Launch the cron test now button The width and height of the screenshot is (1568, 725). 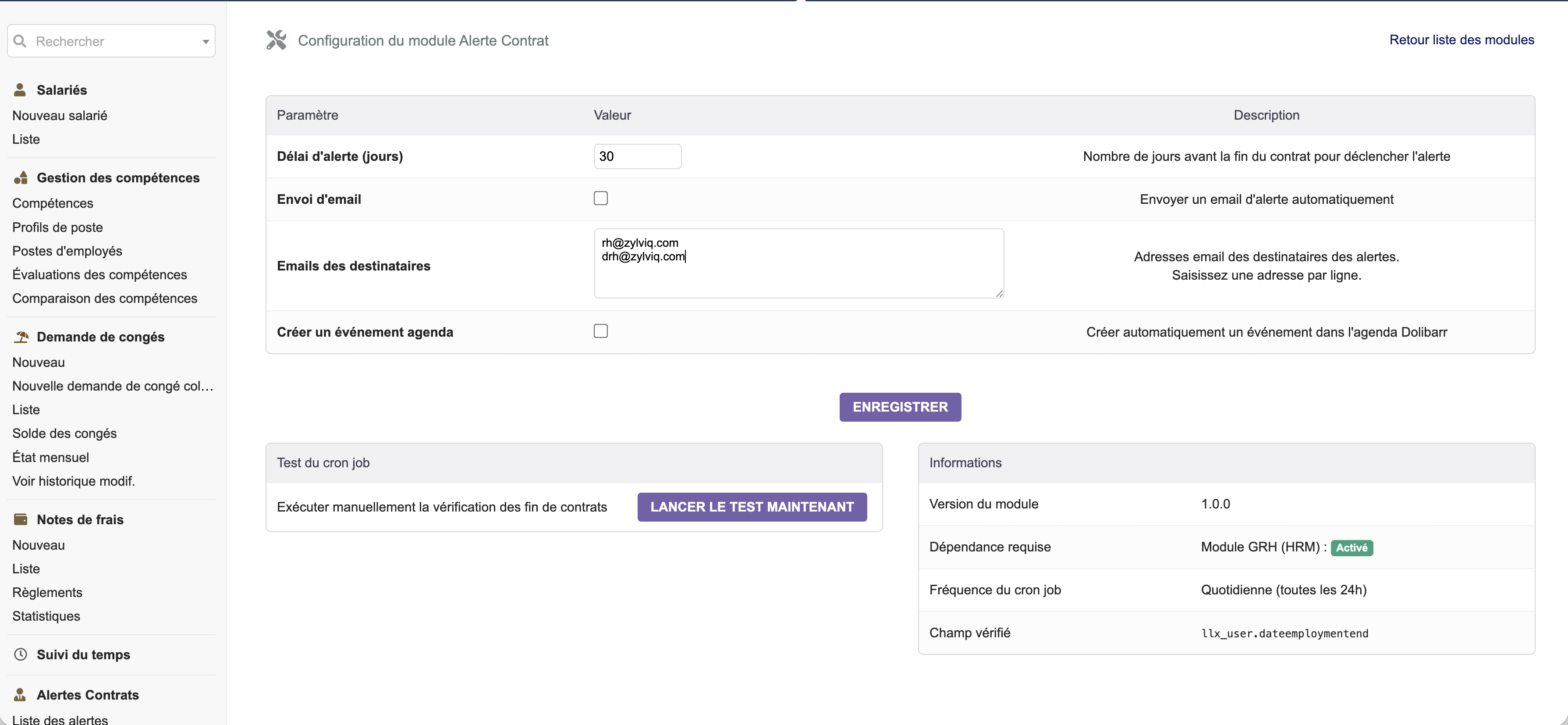pyautogui.click(x=752, y=507)
